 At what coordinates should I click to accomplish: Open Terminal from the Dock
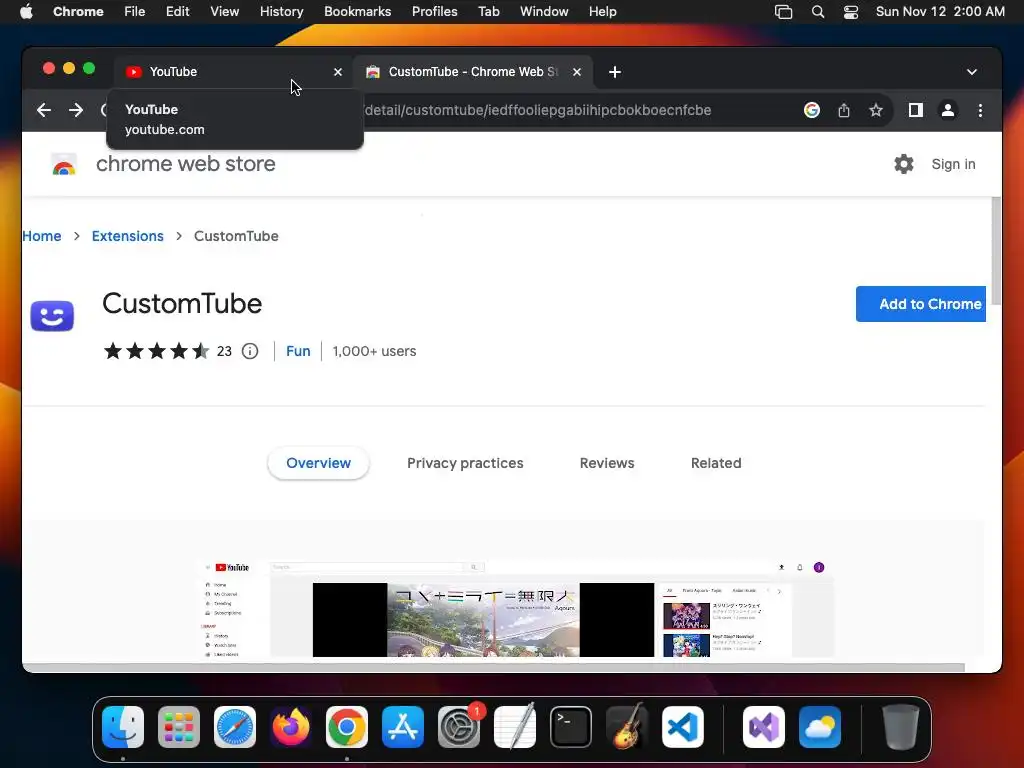coord(571,727)
